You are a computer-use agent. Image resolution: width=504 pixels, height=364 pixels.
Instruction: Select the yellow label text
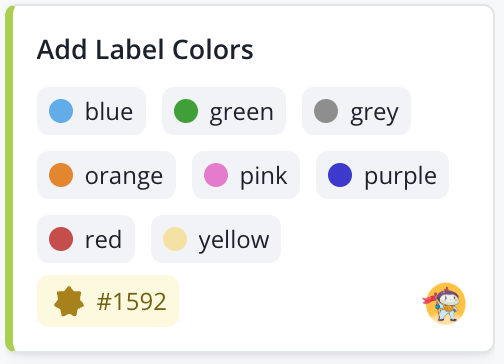[234, 240]
